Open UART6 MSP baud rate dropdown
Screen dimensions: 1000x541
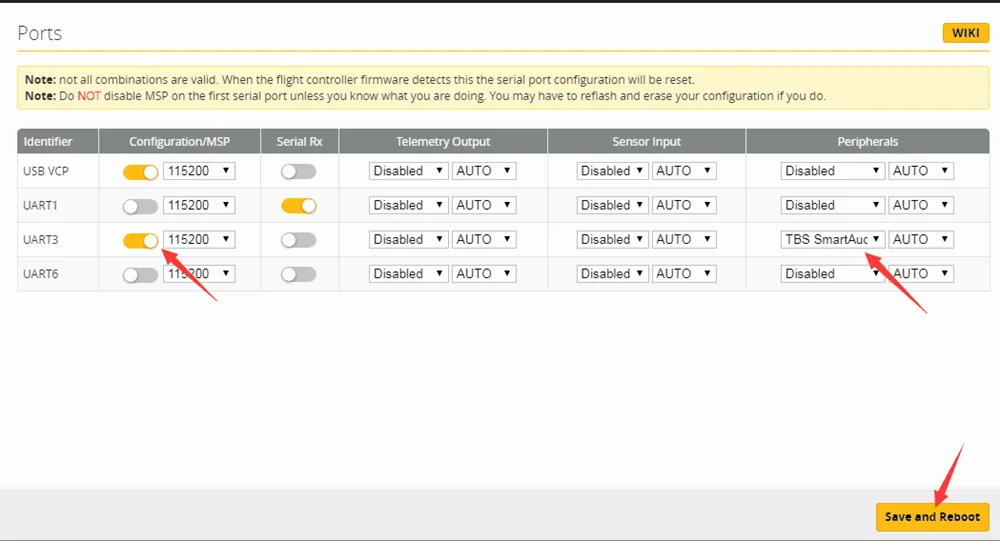199,274
